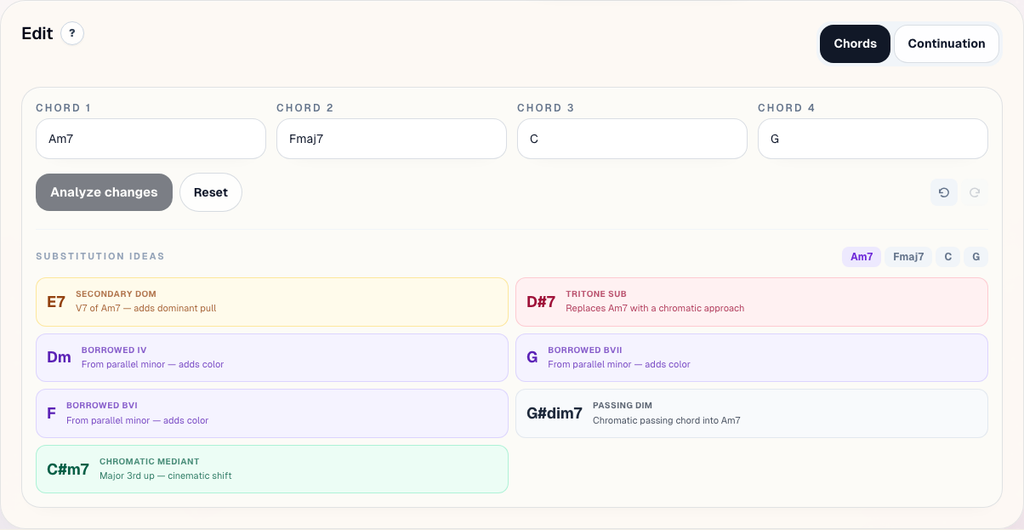Click the CHORD 3 label

tap(545, 108)
